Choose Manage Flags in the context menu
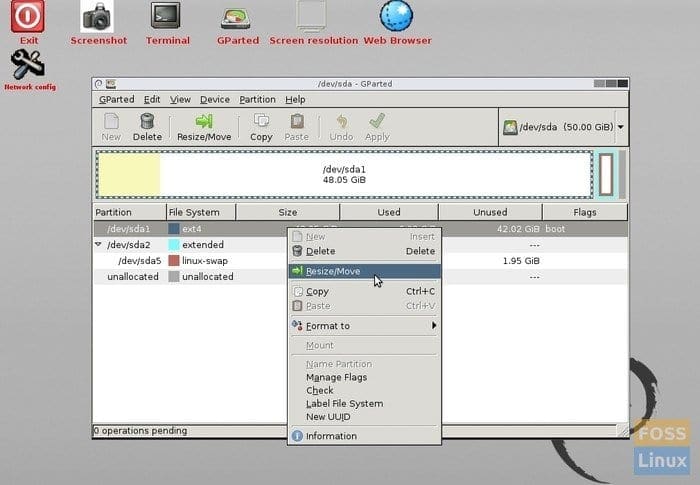Viewport: 700px width, 485px height. [364, 377]
